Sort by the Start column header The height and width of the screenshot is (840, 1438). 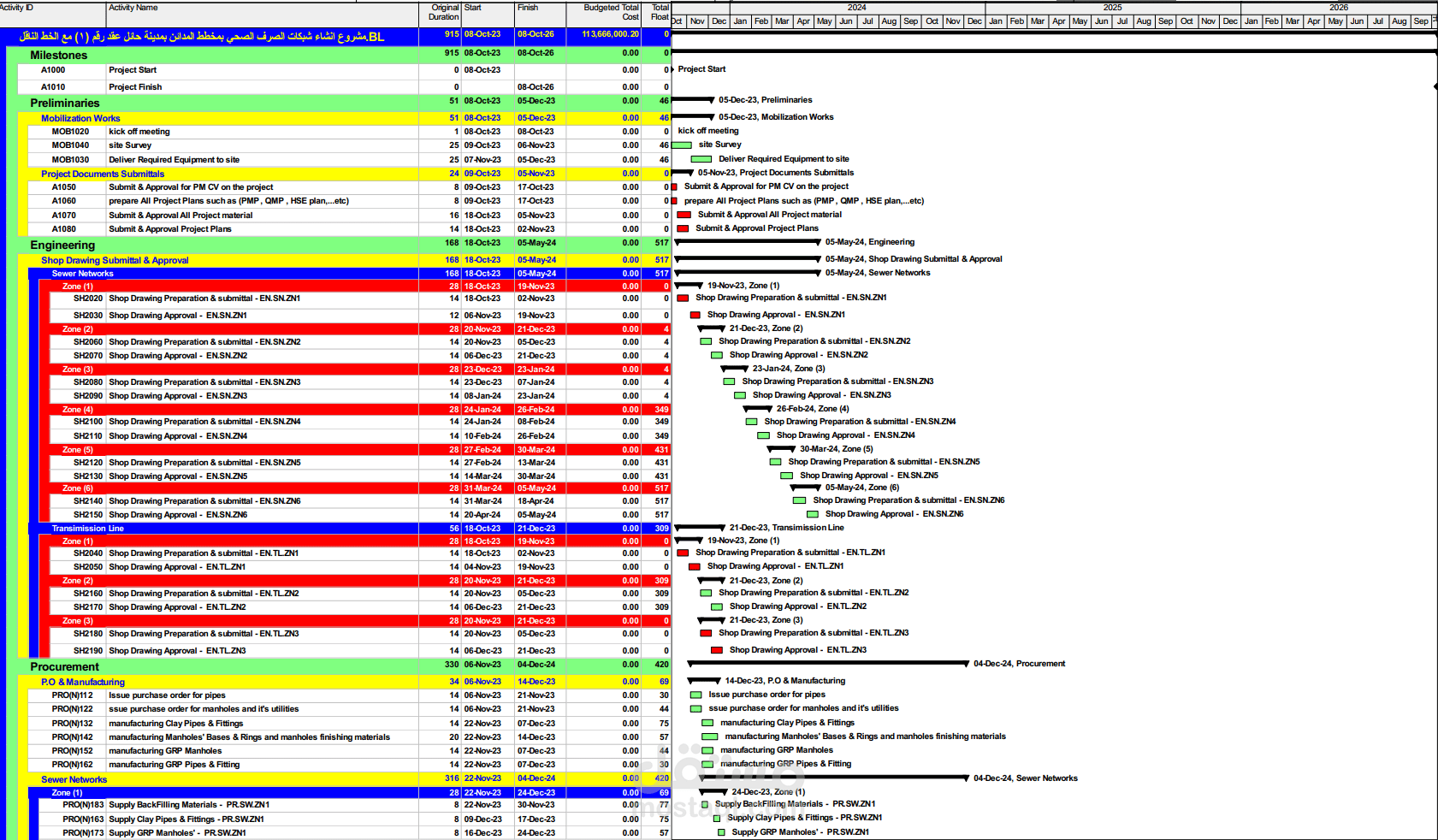(x=488, y=13)
